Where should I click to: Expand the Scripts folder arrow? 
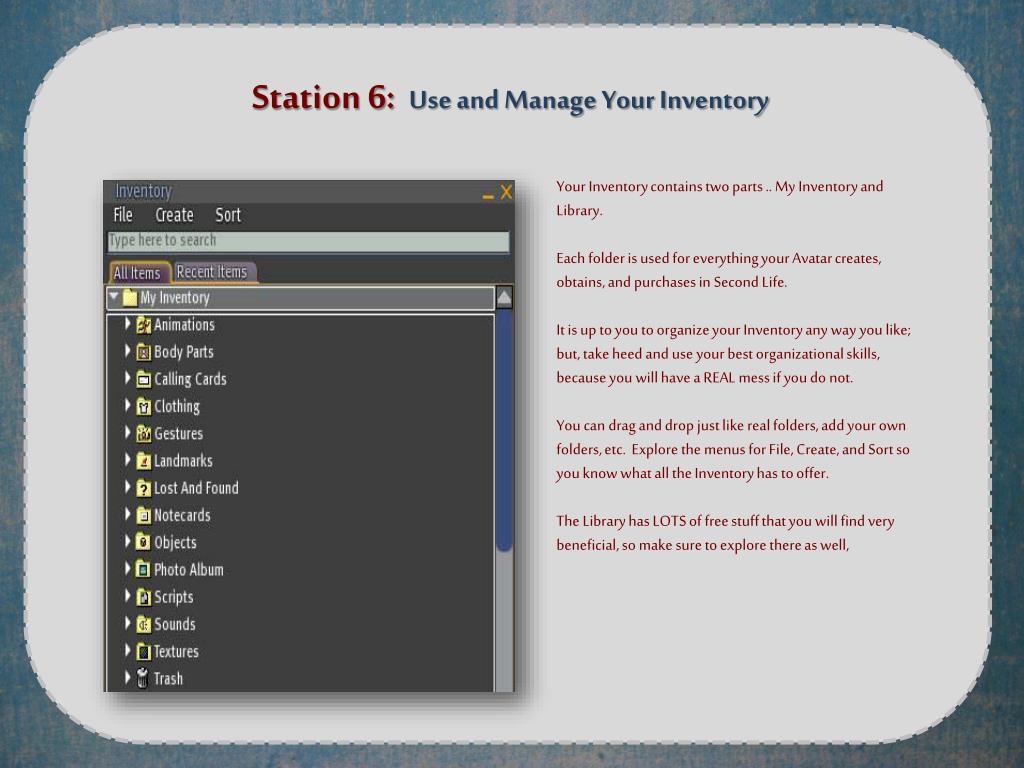pyautogui.click(x=128, y=596)
